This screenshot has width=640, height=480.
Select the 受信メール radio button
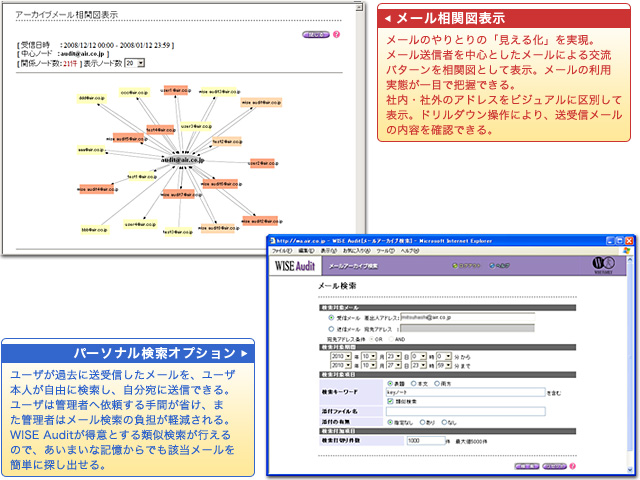point(331,317)
